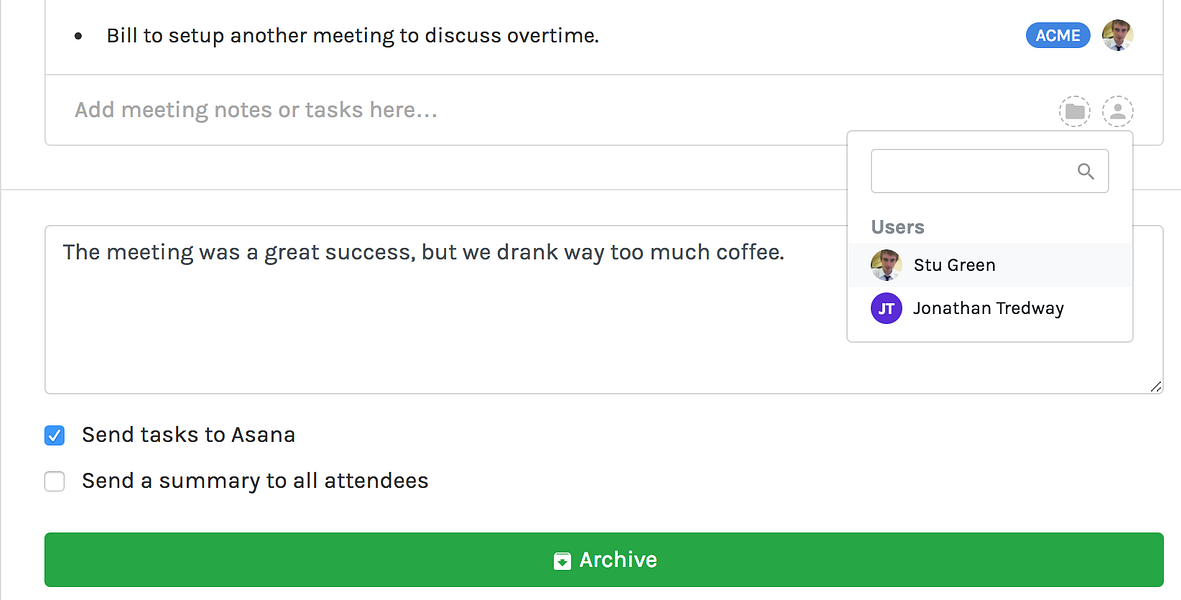Screen dimensions: 1181x600
Task: Click the JT initials avatar
Action: pyautogui.click(x=886, y=308)
